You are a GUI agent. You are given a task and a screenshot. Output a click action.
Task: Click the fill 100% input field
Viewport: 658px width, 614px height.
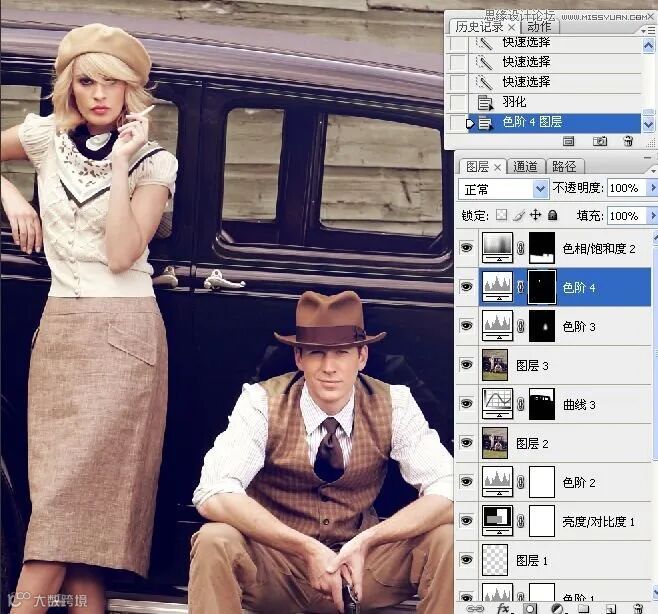click(627, 216)
